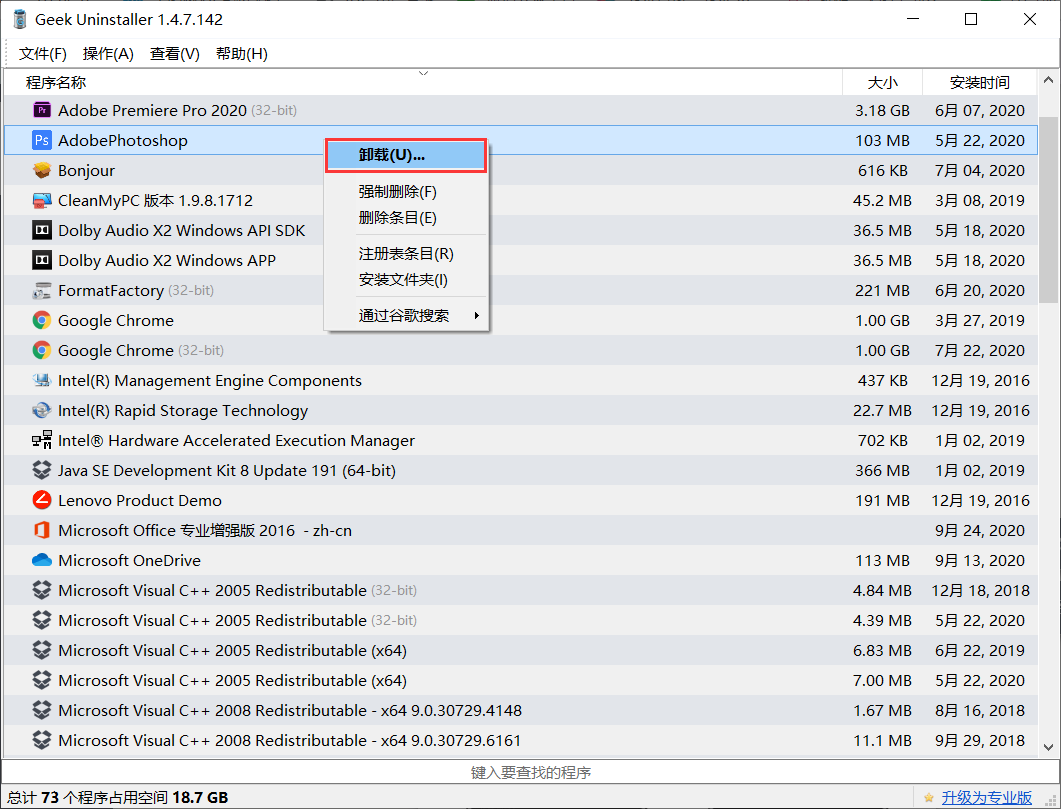
Task: Click the FormatFactory icon
Action: pyautogui.click(x=42, y=290)
